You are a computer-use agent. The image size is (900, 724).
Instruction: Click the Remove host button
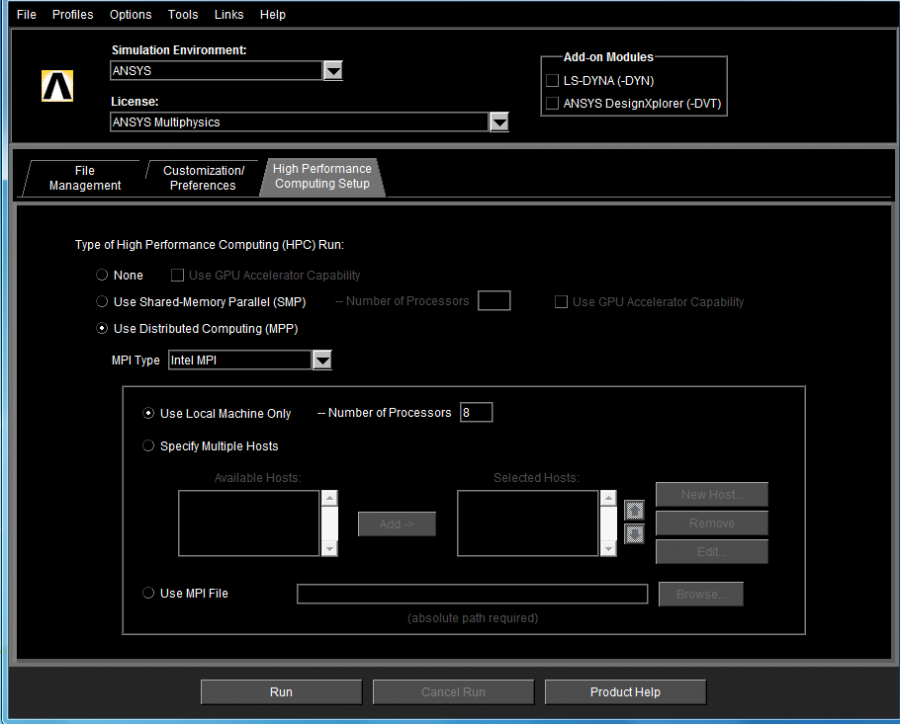point(712,523)
